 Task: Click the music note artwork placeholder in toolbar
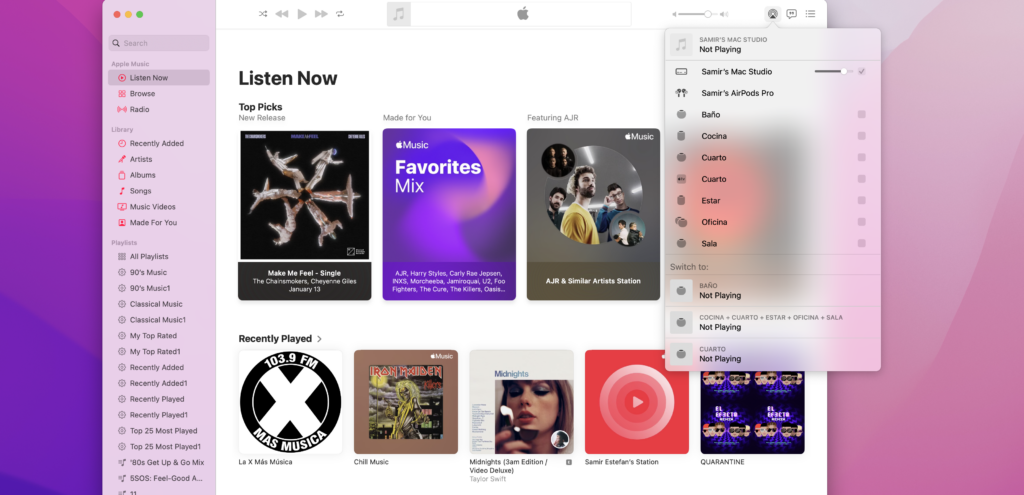click(x=398, y=14)
